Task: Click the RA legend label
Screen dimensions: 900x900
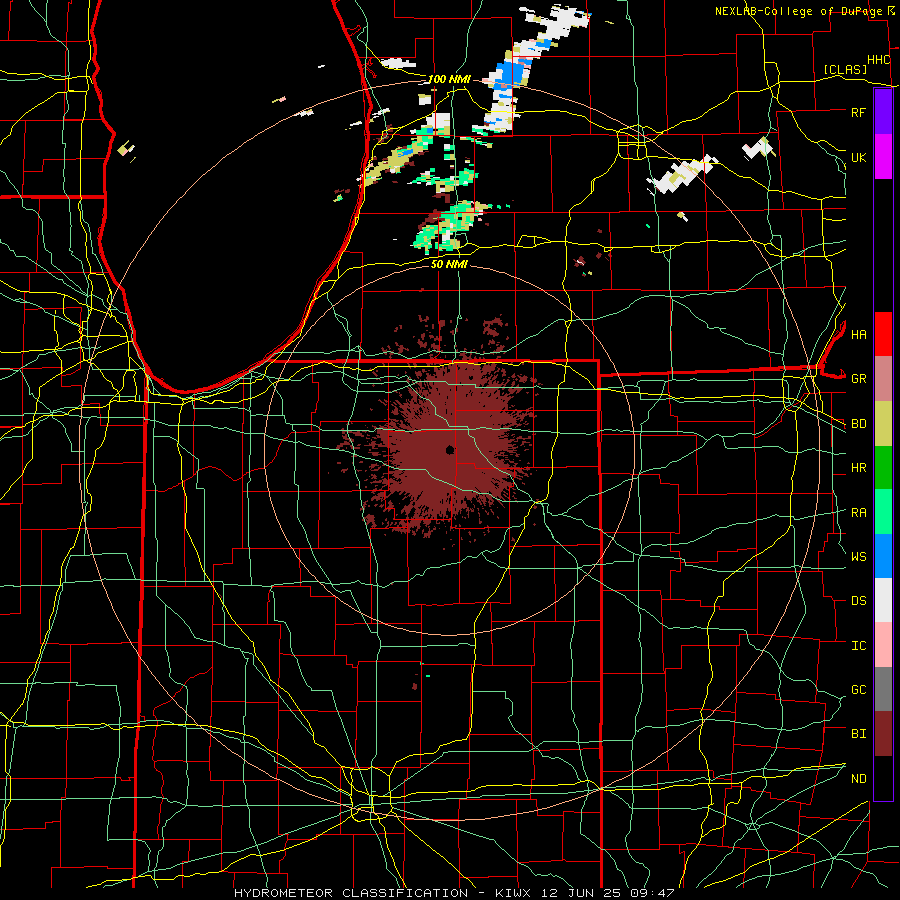Action: [x=858, y=513]
